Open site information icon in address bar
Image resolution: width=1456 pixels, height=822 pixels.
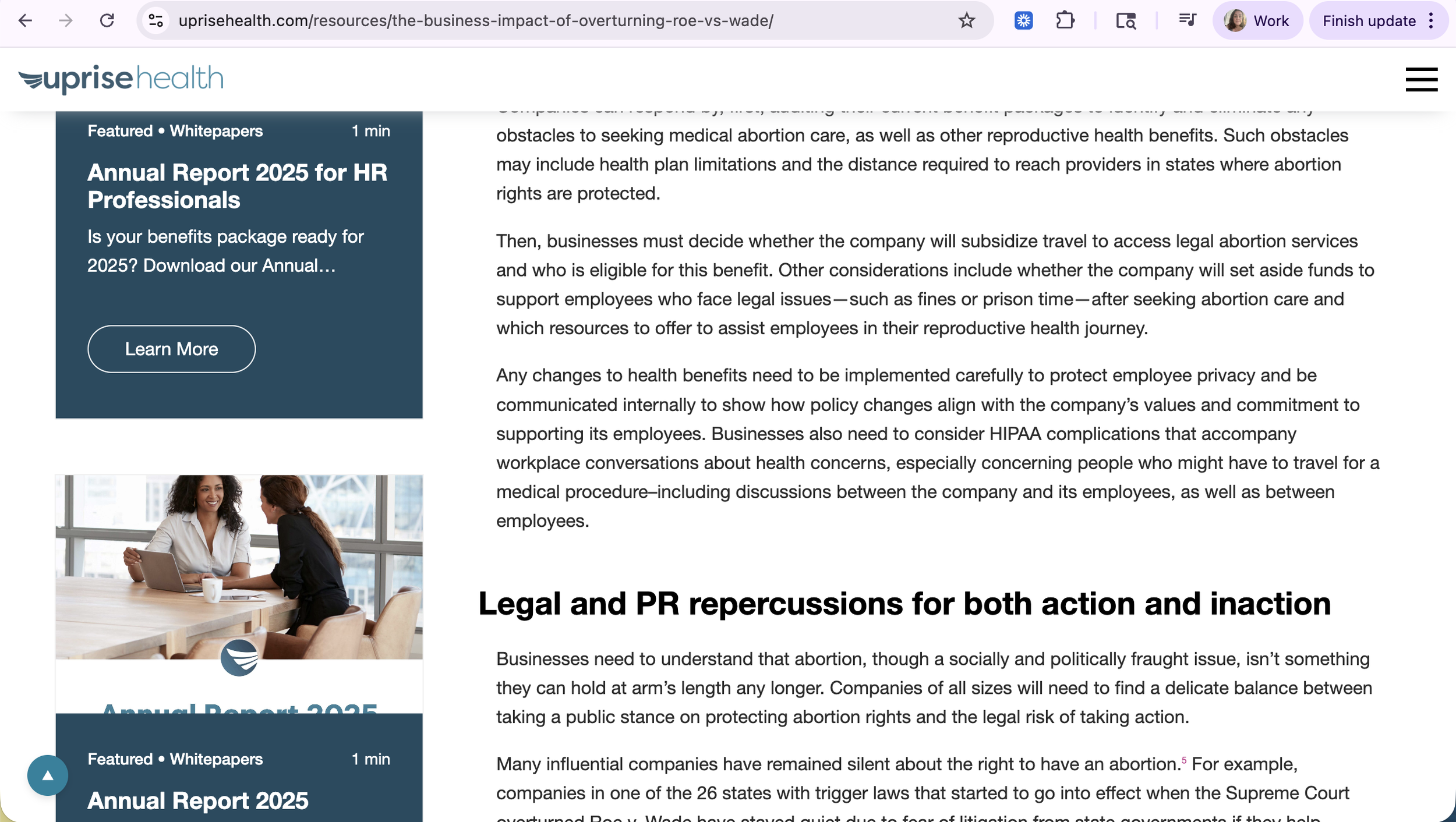pos(156,21)
